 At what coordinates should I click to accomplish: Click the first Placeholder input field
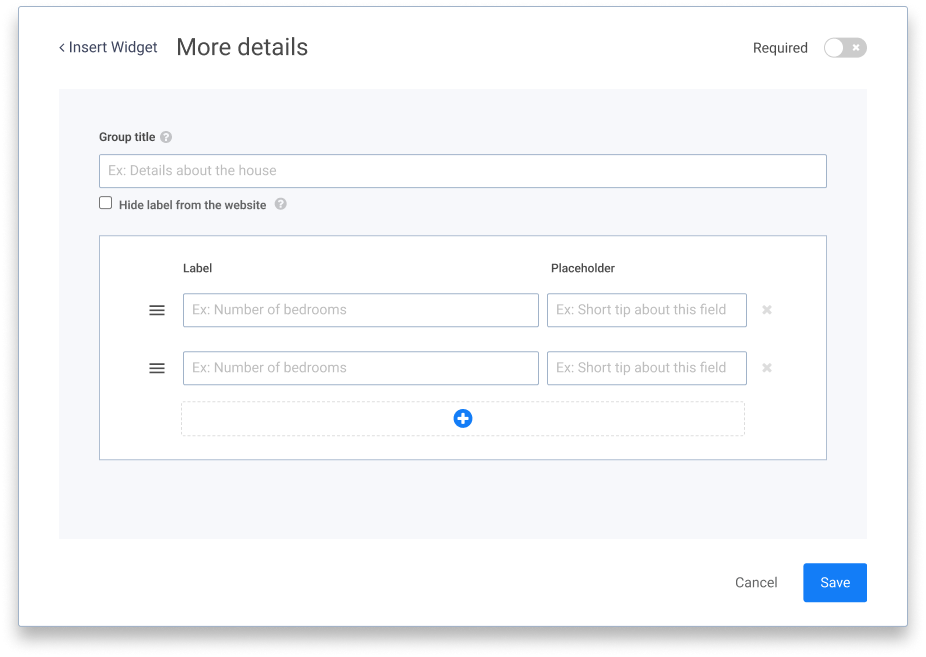[646, 310]
